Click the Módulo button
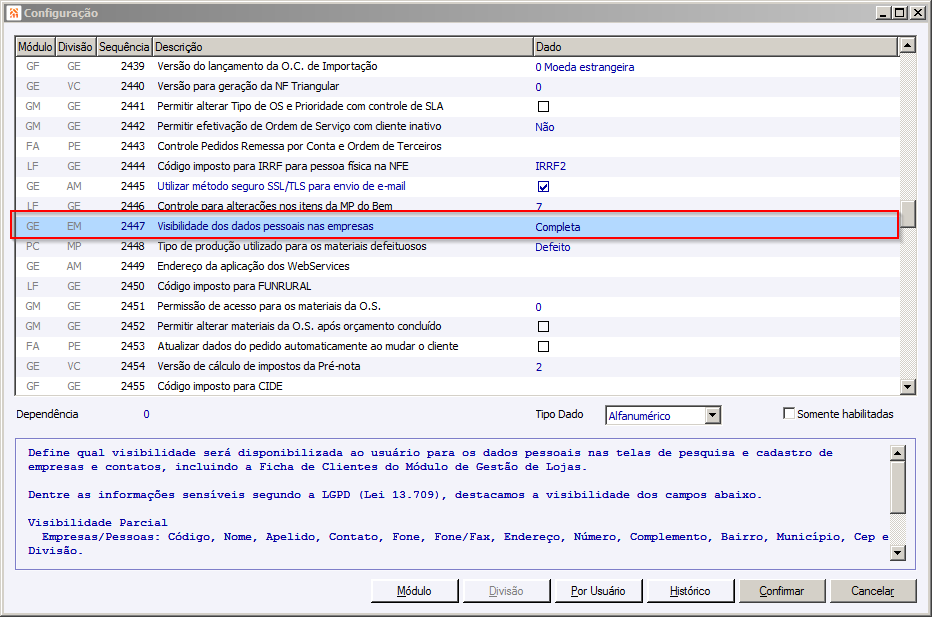This screenshot has height=617, width=932. click(x=414, y=591)
